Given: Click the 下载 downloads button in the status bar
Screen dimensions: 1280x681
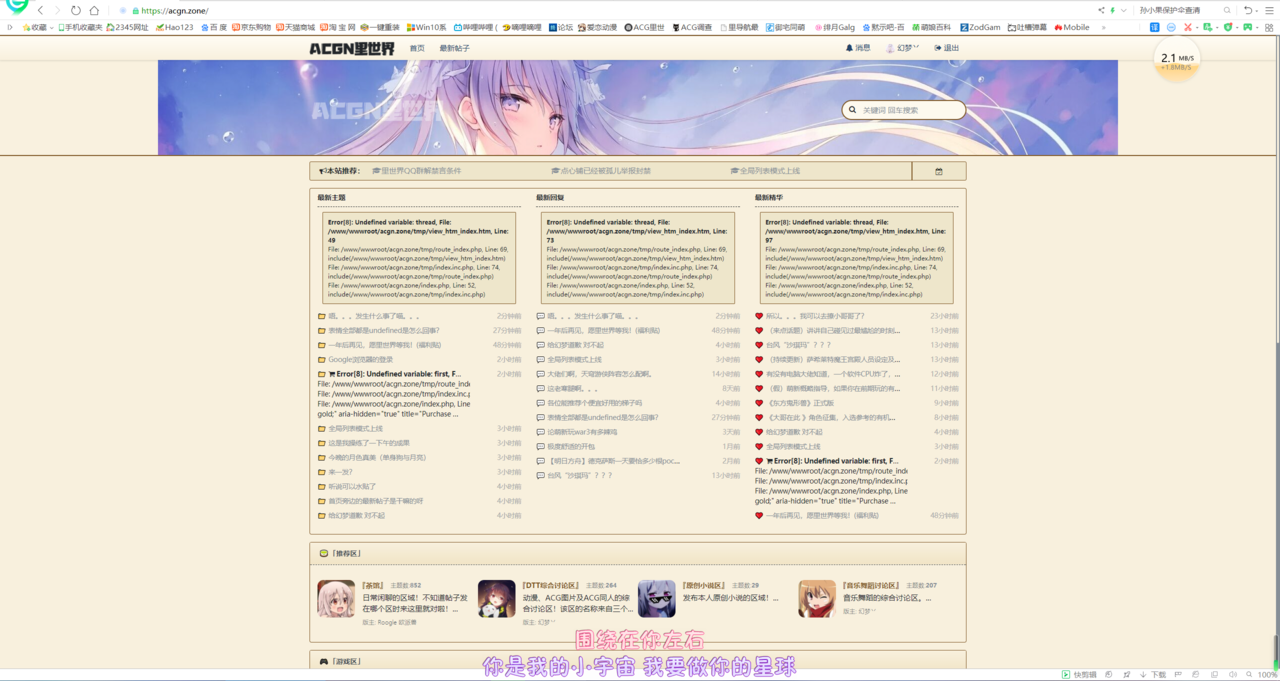Looking at the screenshot, I should pyautogui.click(x=1152, y=675).
